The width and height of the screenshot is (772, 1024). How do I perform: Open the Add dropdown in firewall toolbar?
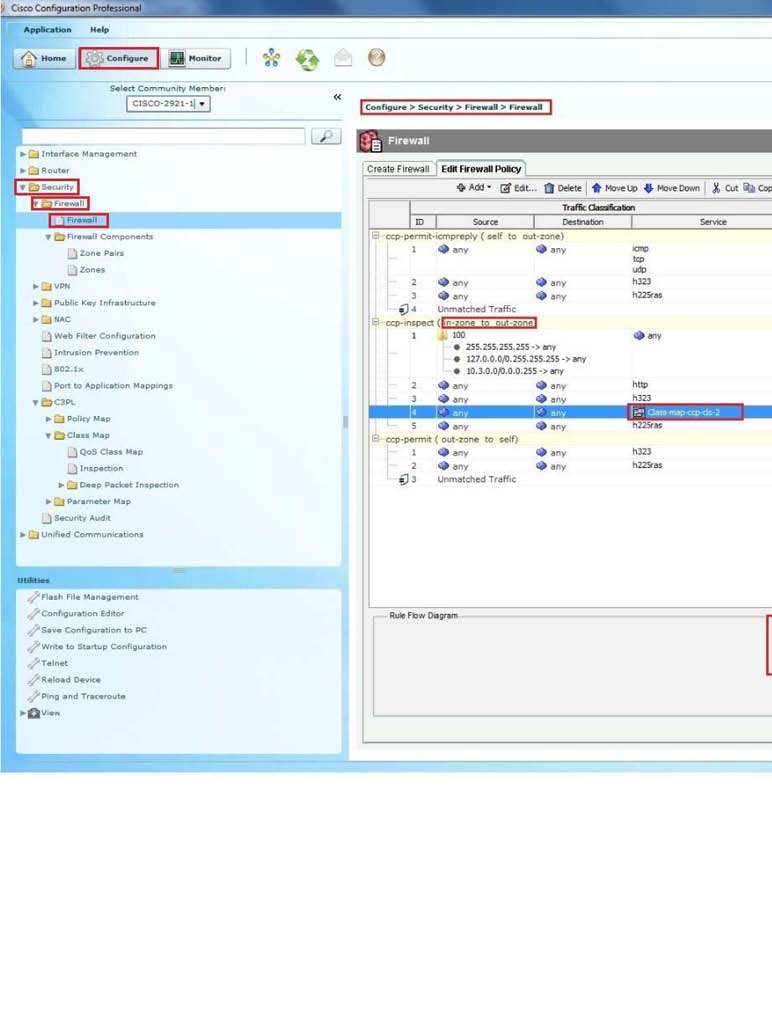[x=474, y=187]
